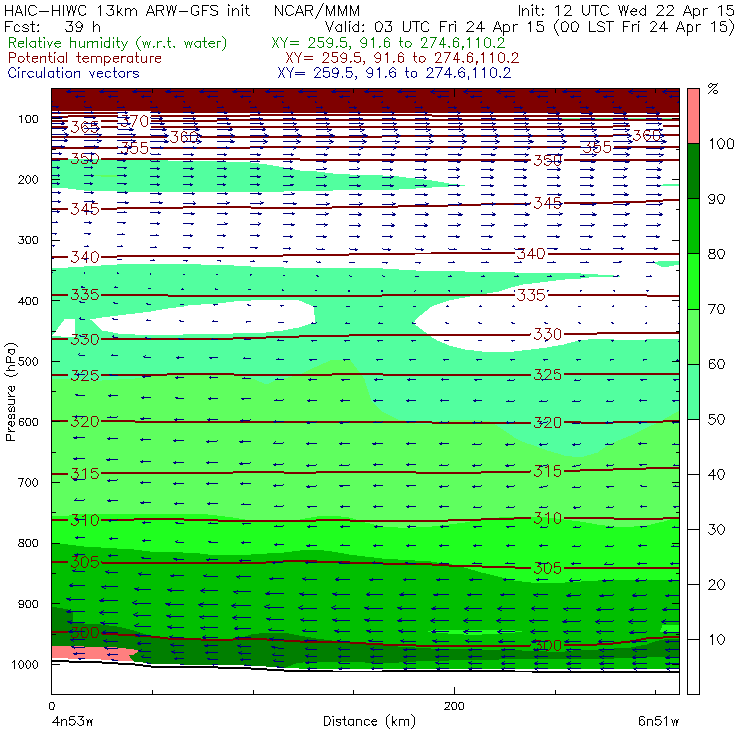Click the pink saturated humidity patch near the surface
Viewport: 740px width, 740px height.
click(x=93, y=653)
